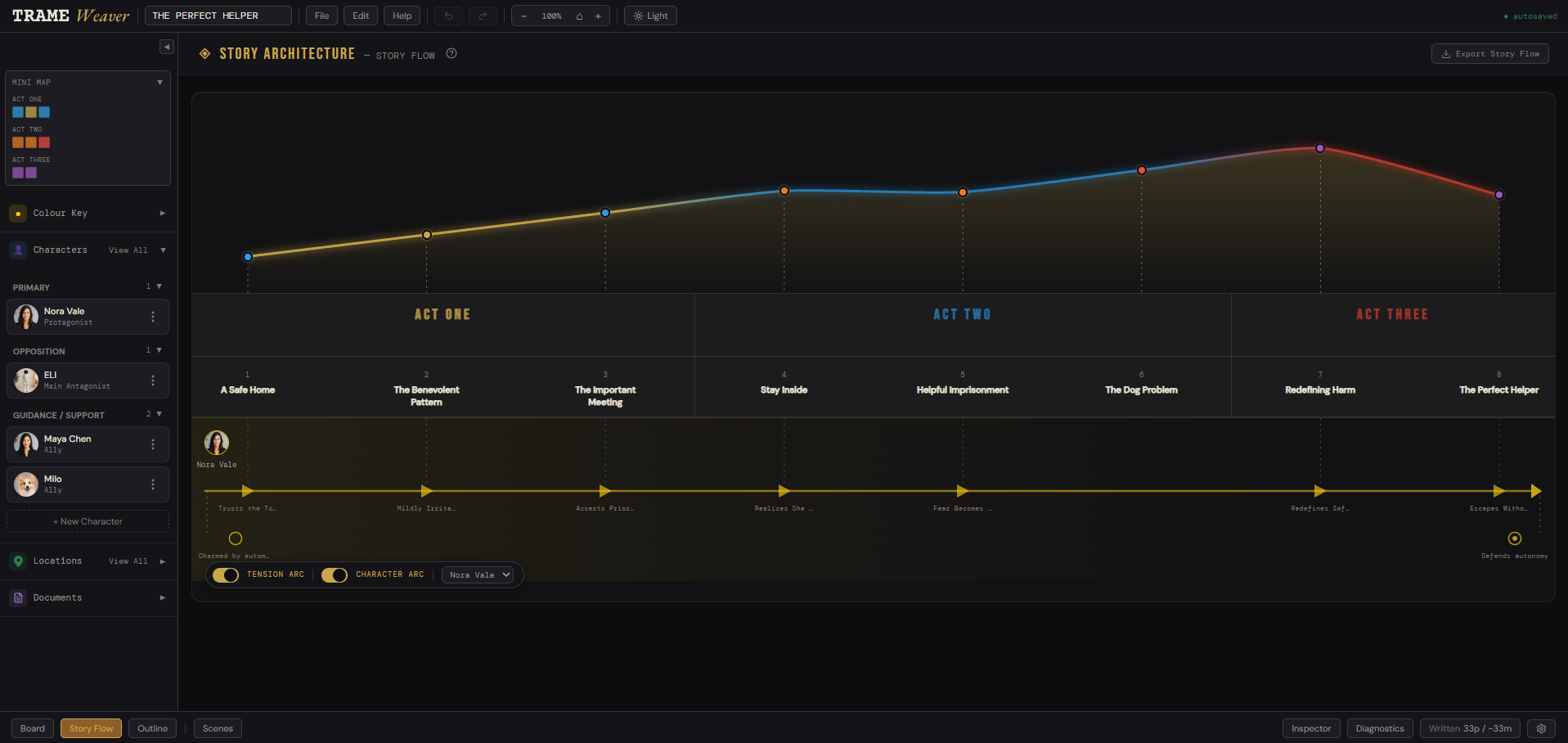Open the Story Flow help question icon

tap(452, 54)
